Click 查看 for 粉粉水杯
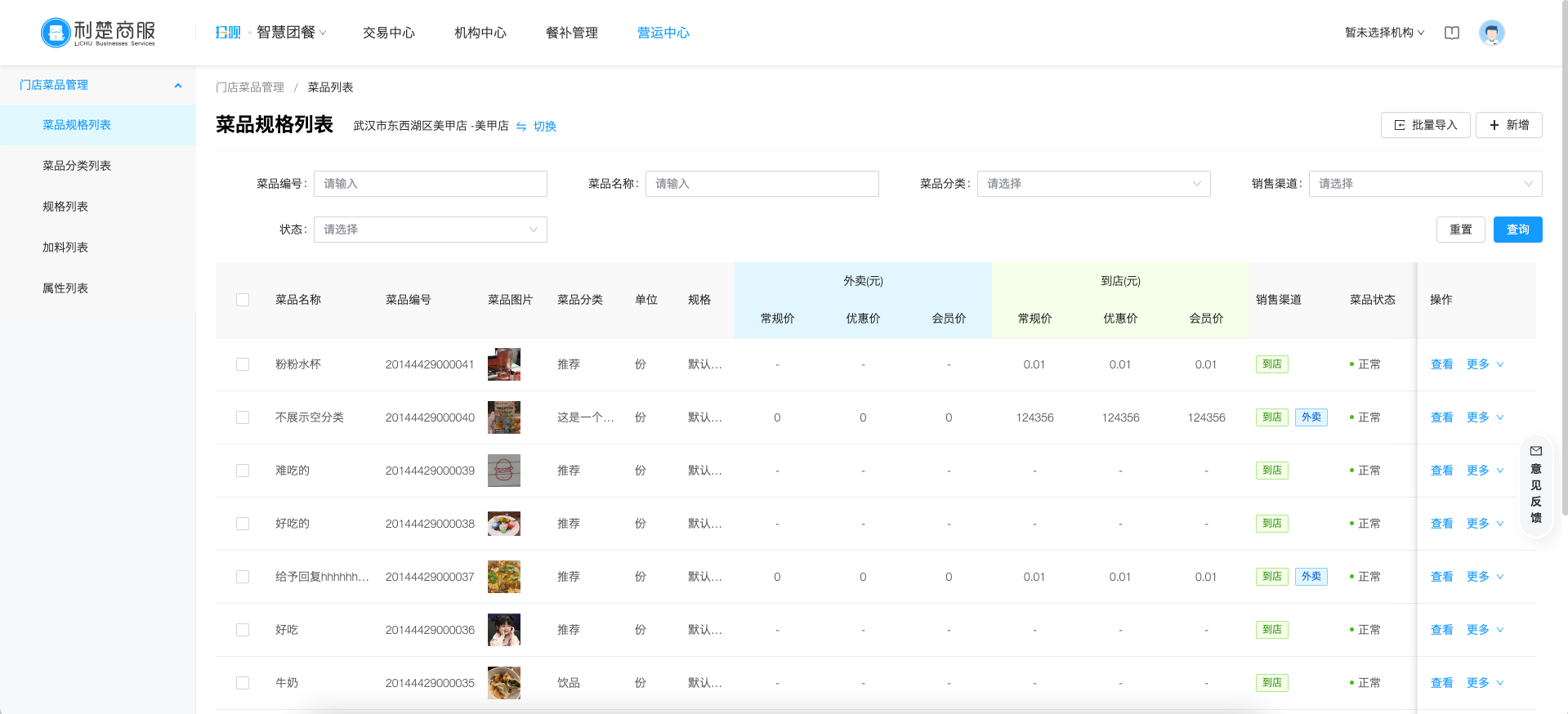 [1442, 364]
